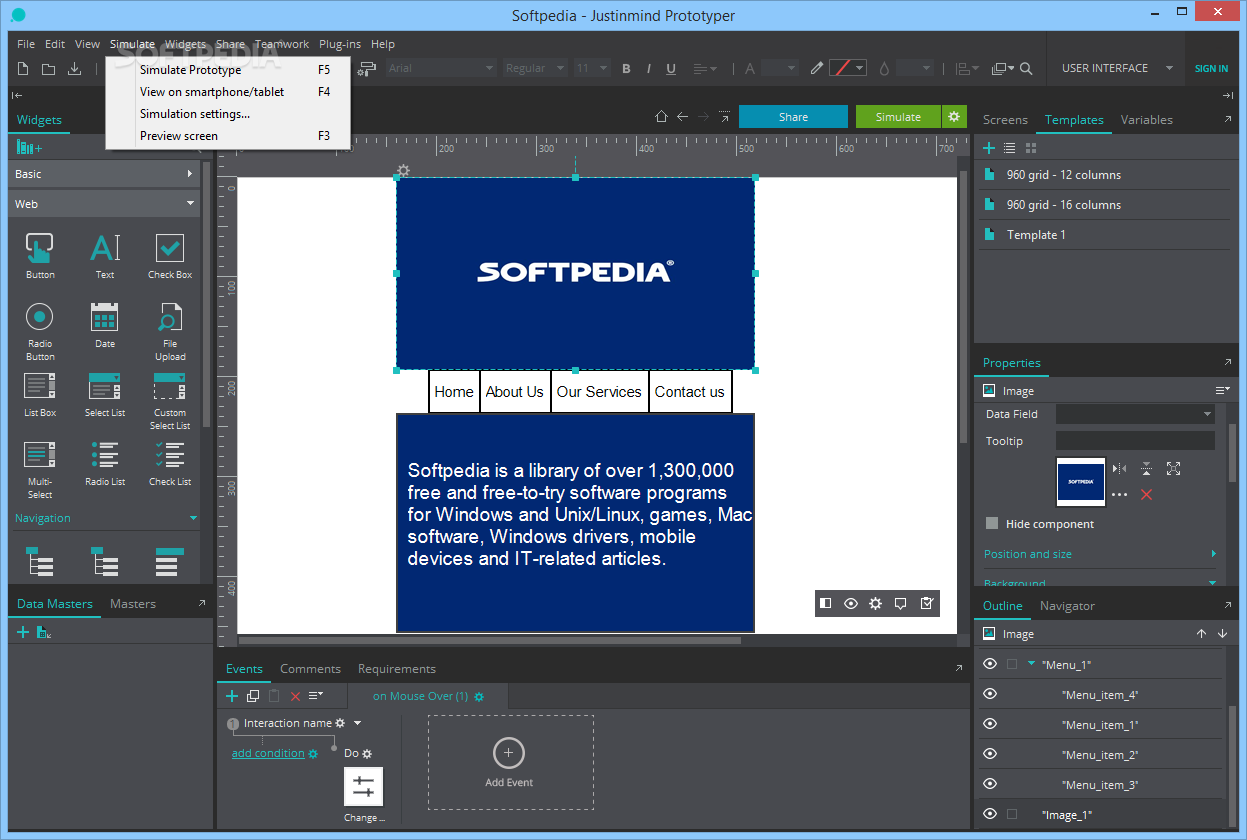1247x840 pixels.
Task: Delete event with red X in Events
Action: 295,696
